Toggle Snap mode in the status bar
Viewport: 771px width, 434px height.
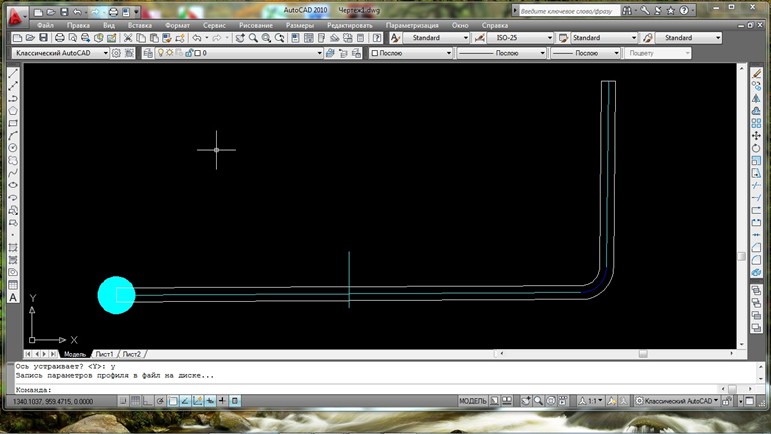[x=123, y=401]
